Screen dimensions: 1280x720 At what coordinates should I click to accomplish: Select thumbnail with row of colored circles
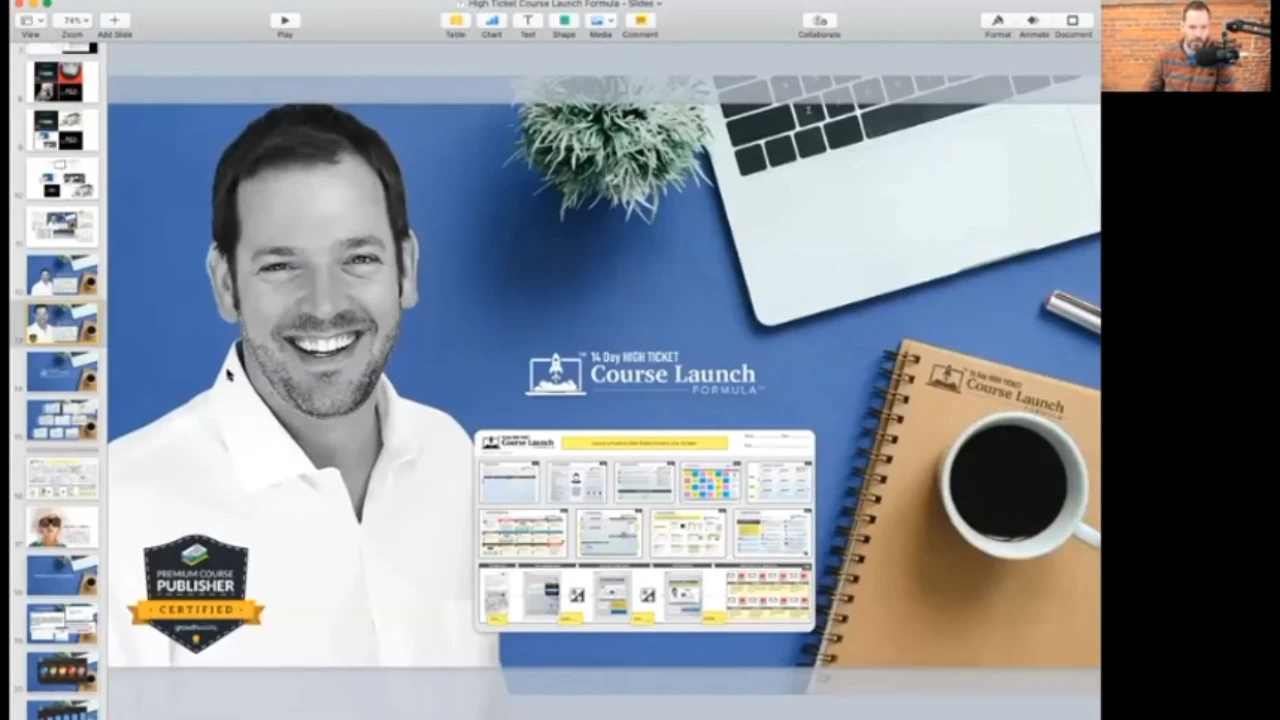point(62,672)
